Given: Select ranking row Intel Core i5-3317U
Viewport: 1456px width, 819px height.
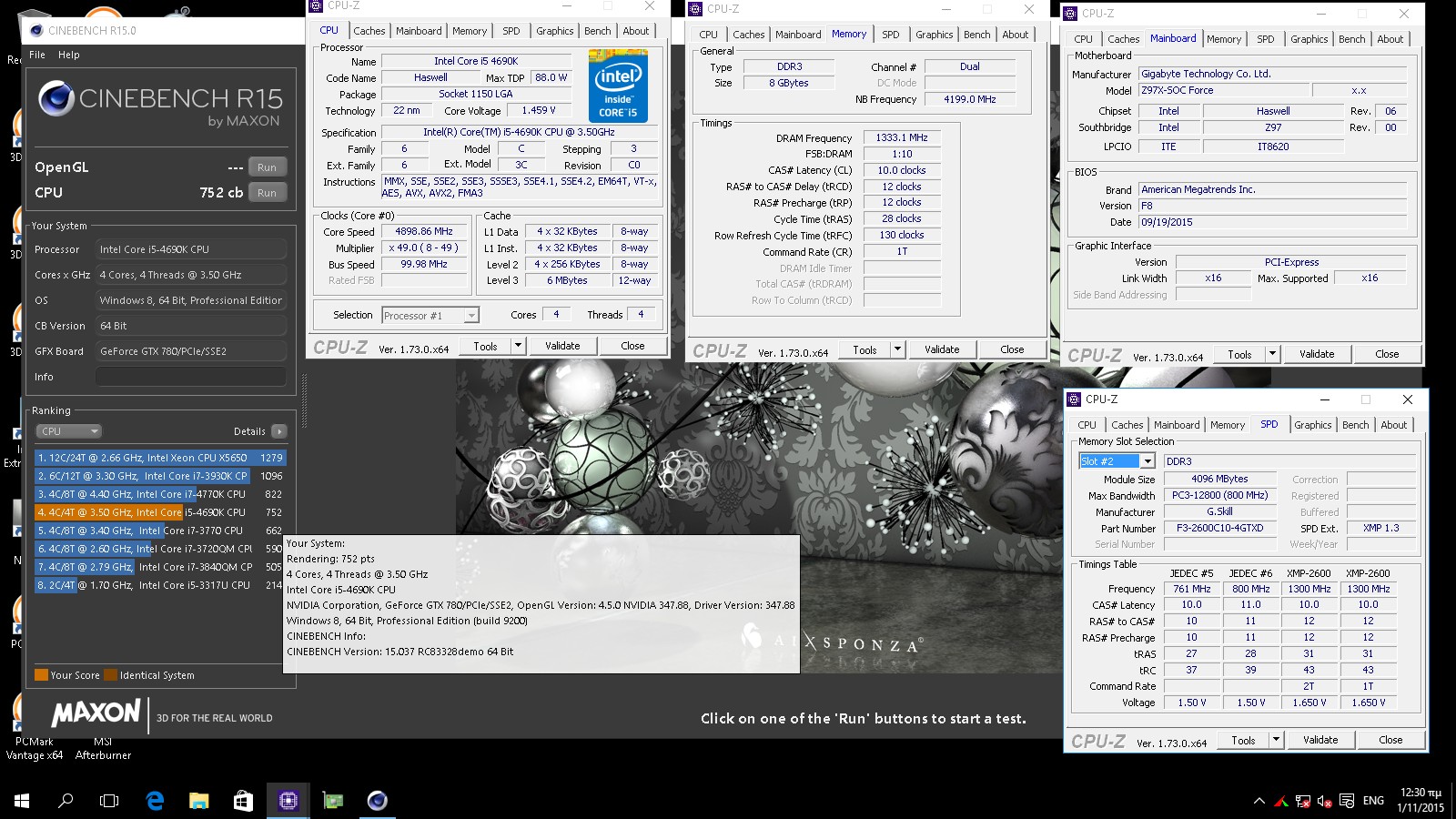Looking at the screenshot, I should [x=159, y=585].
